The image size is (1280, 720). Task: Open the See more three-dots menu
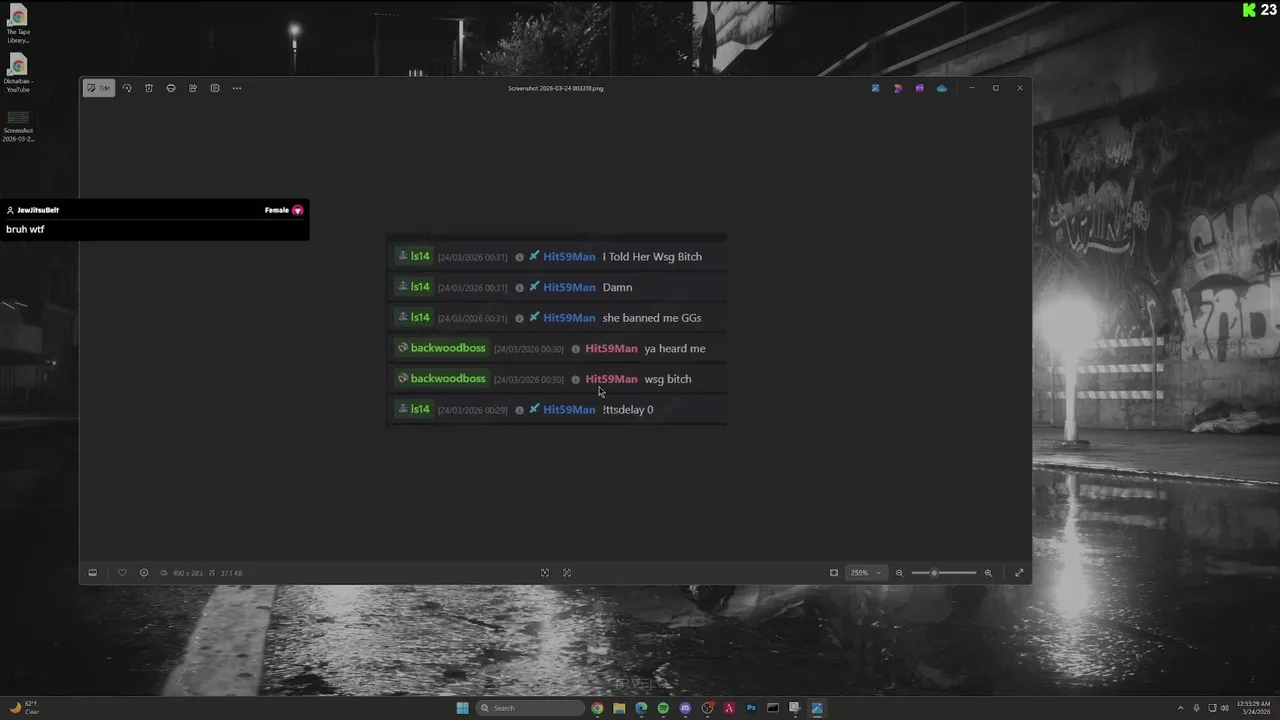click(x=237, y=88)
